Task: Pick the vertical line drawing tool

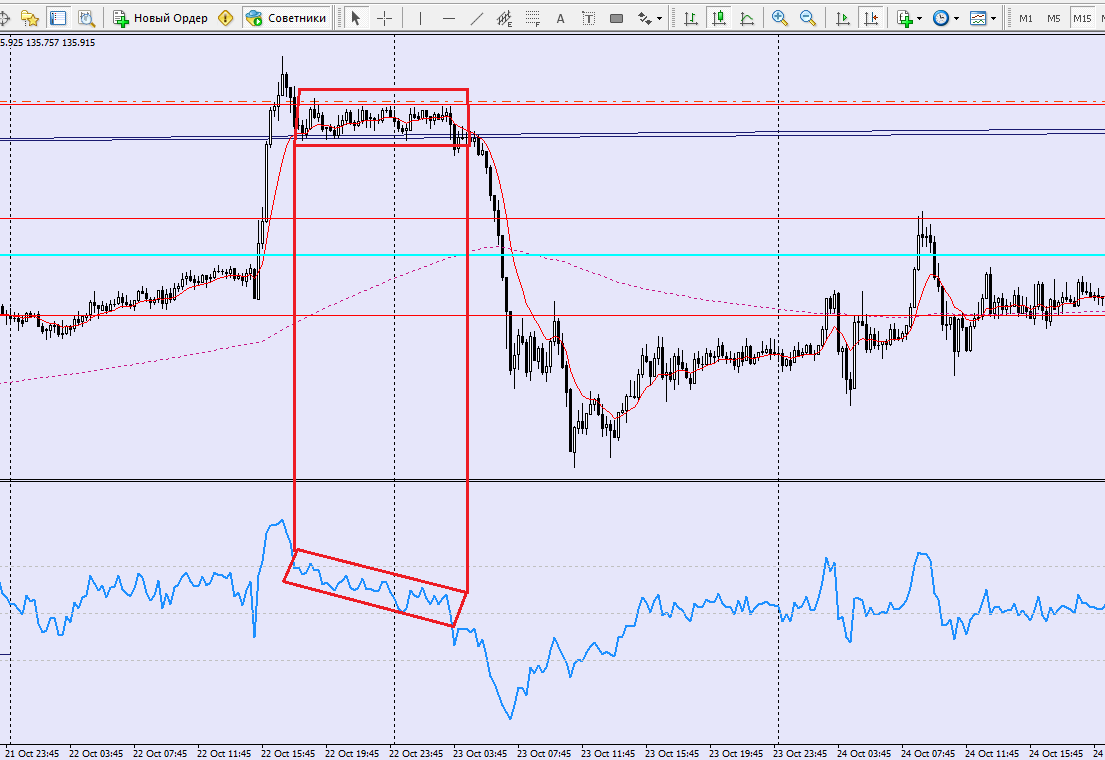Action: pos(420,18)
